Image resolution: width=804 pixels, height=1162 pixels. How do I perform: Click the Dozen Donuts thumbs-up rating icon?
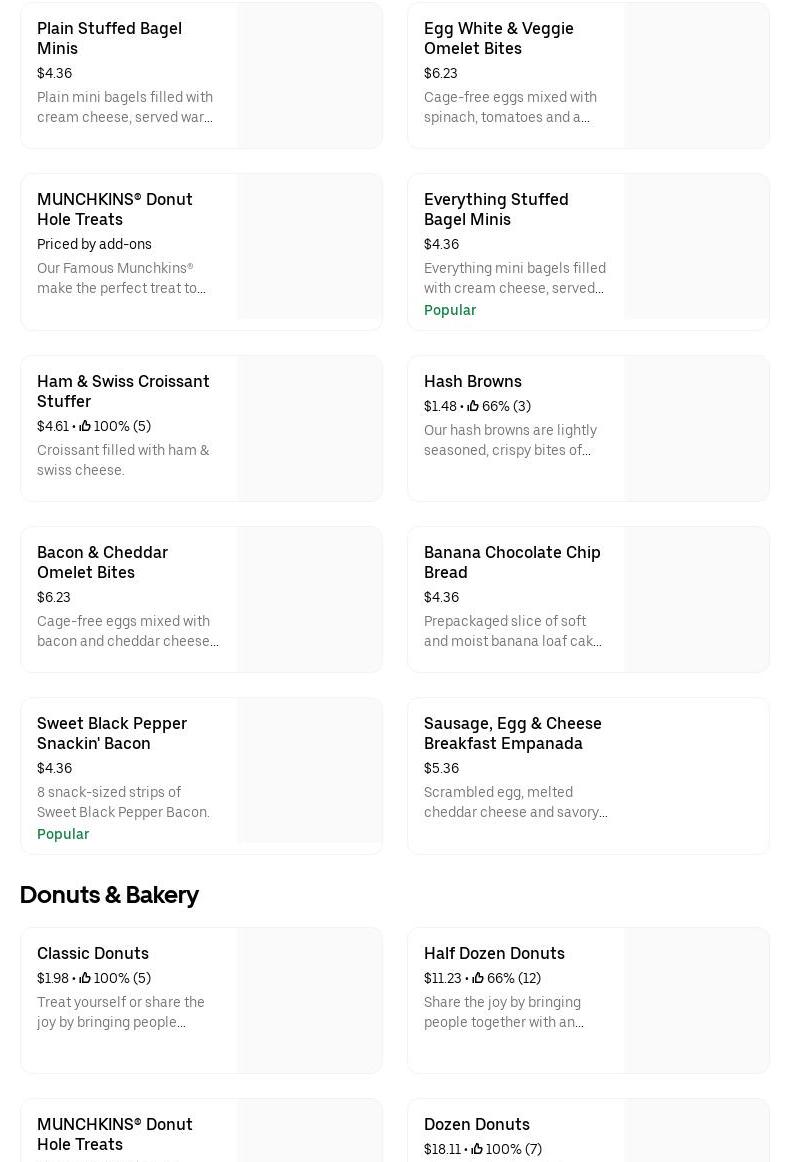(x=477, y=1149)
